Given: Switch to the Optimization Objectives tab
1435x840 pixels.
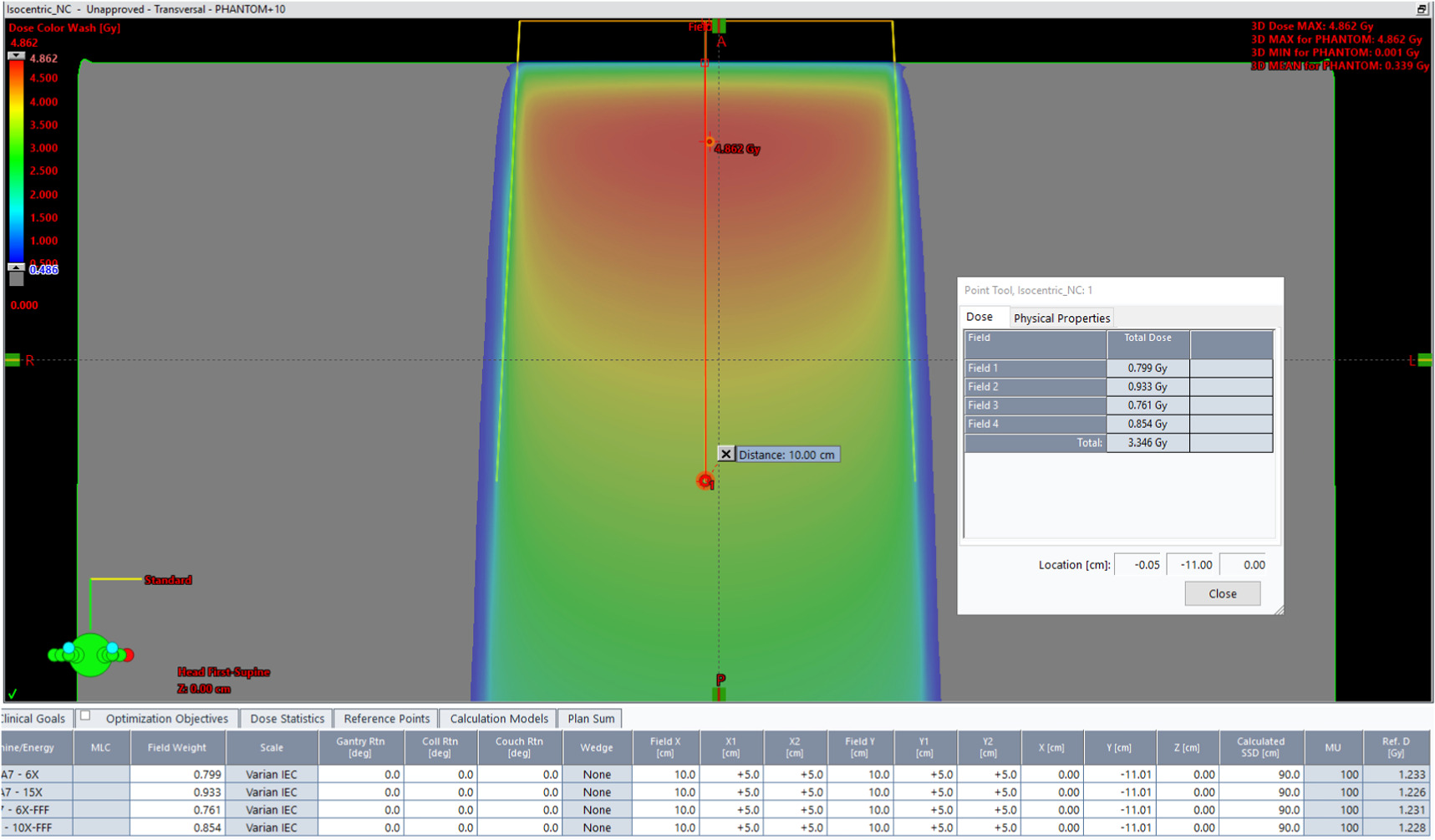Looking at the screenshot, I should point(166,719).
